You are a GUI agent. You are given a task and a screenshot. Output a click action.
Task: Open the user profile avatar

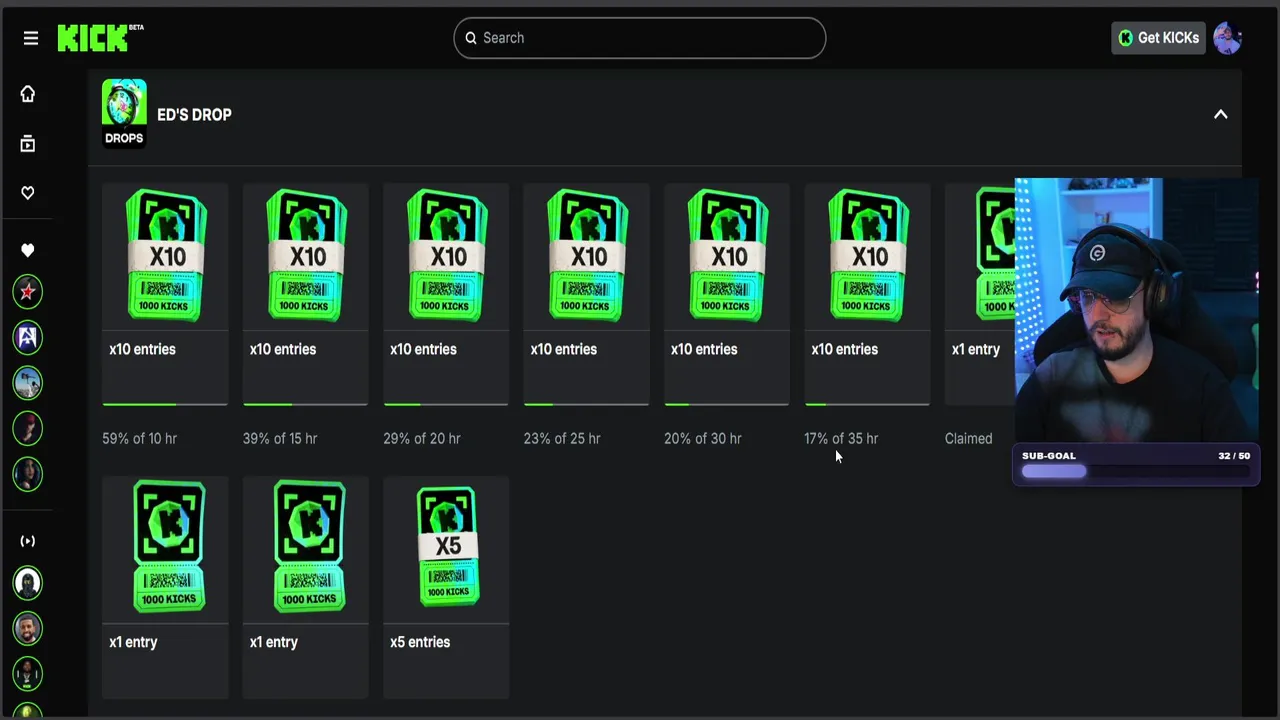coord(1228,38)
